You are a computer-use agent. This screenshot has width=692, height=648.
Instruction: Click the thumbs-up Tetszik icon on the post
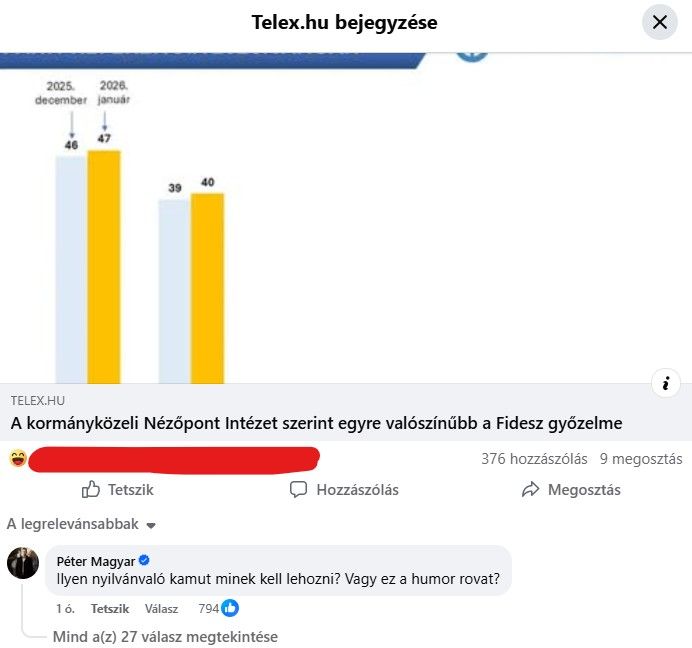tap(91, 490)
